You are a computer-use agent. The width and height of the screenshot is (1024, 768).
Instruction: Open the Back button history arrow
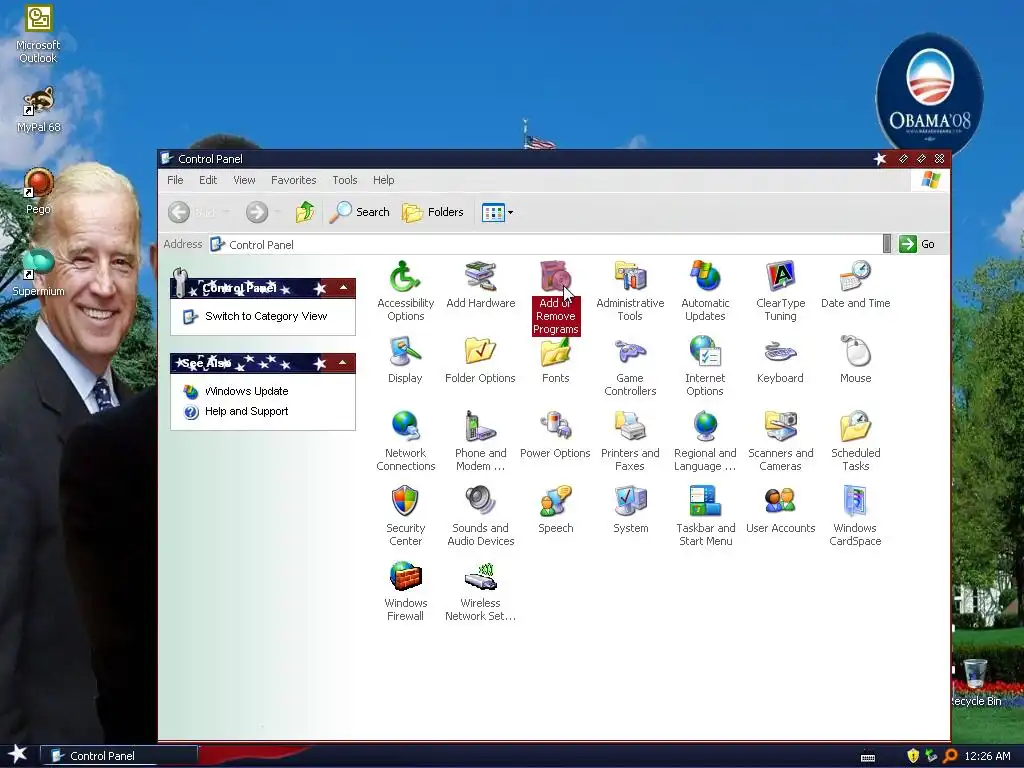(226, 212)
